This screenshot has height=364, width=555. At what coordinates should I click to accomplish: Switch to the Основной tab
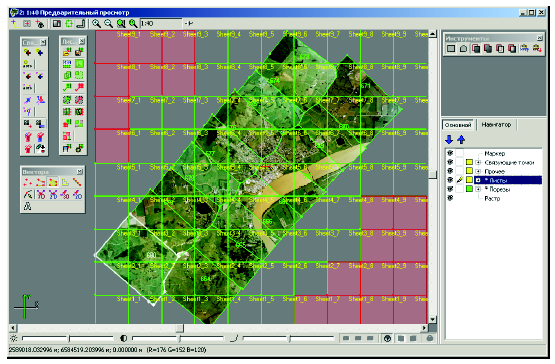point(458,125)
